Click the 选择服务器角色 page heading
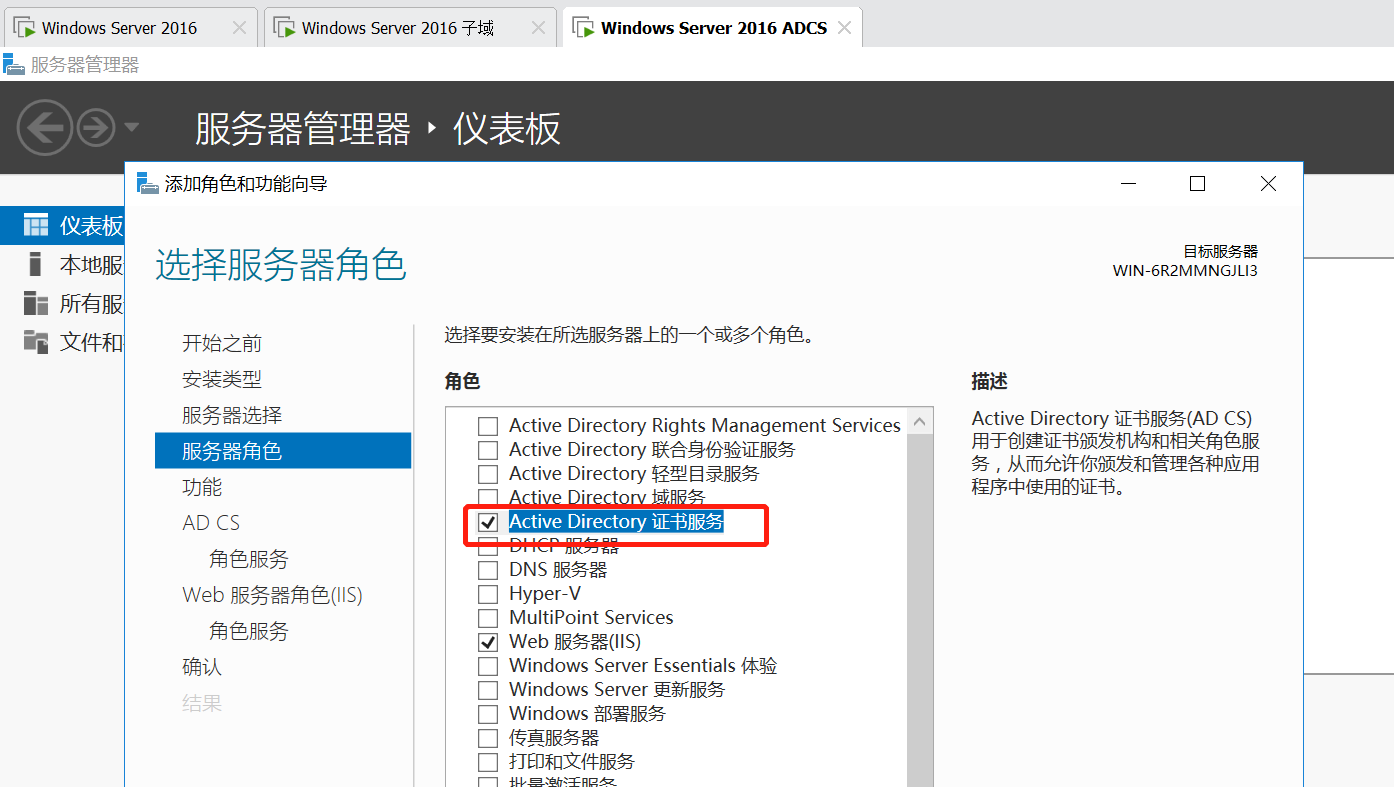The height and width of the screenshot is (787, 1394). pyautogui.click(x=281, y=265)
